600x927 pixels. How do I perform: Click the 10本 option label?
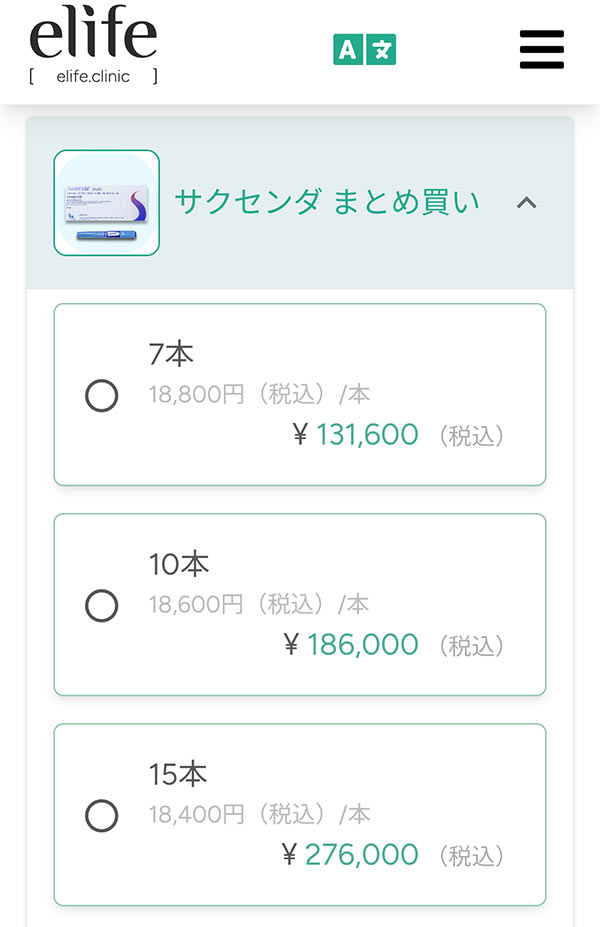pos(179,564)
